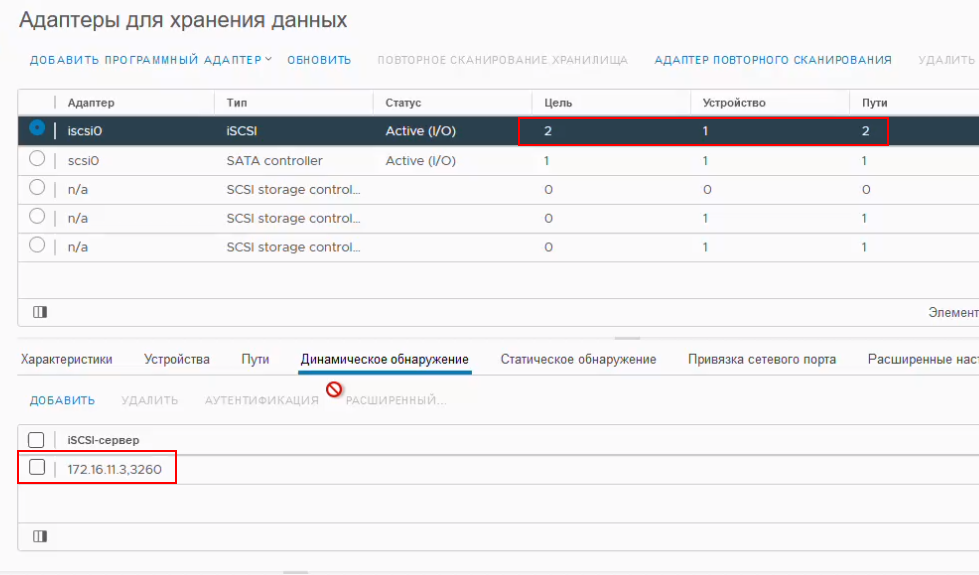
Task: Select radio button for SCSI controller with 0 devices
Action: pos(37,187)
